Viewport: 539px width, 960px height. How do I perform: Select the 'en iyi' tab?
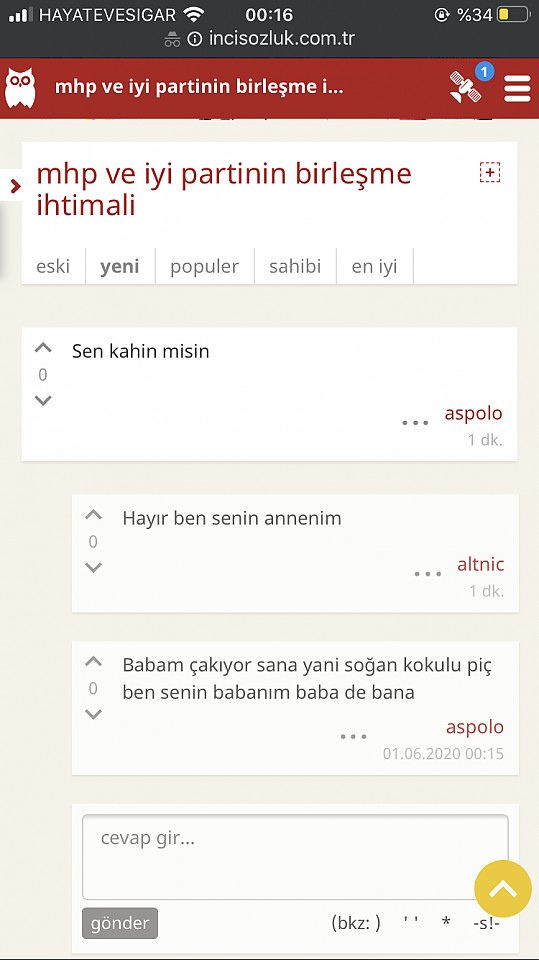(375, 266)
